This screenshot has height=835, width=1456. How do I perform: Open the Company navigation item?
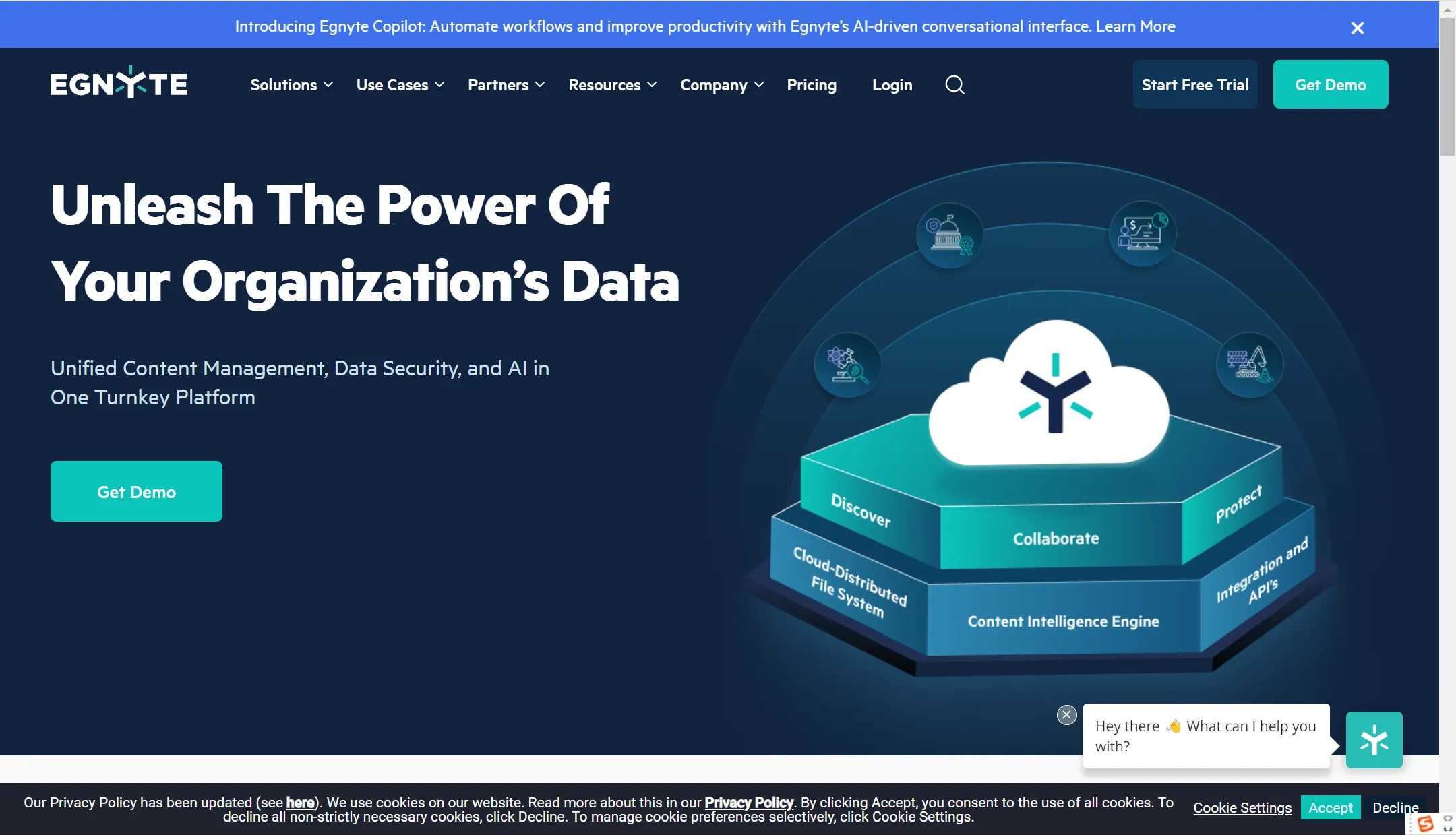(x=714, y=85)
